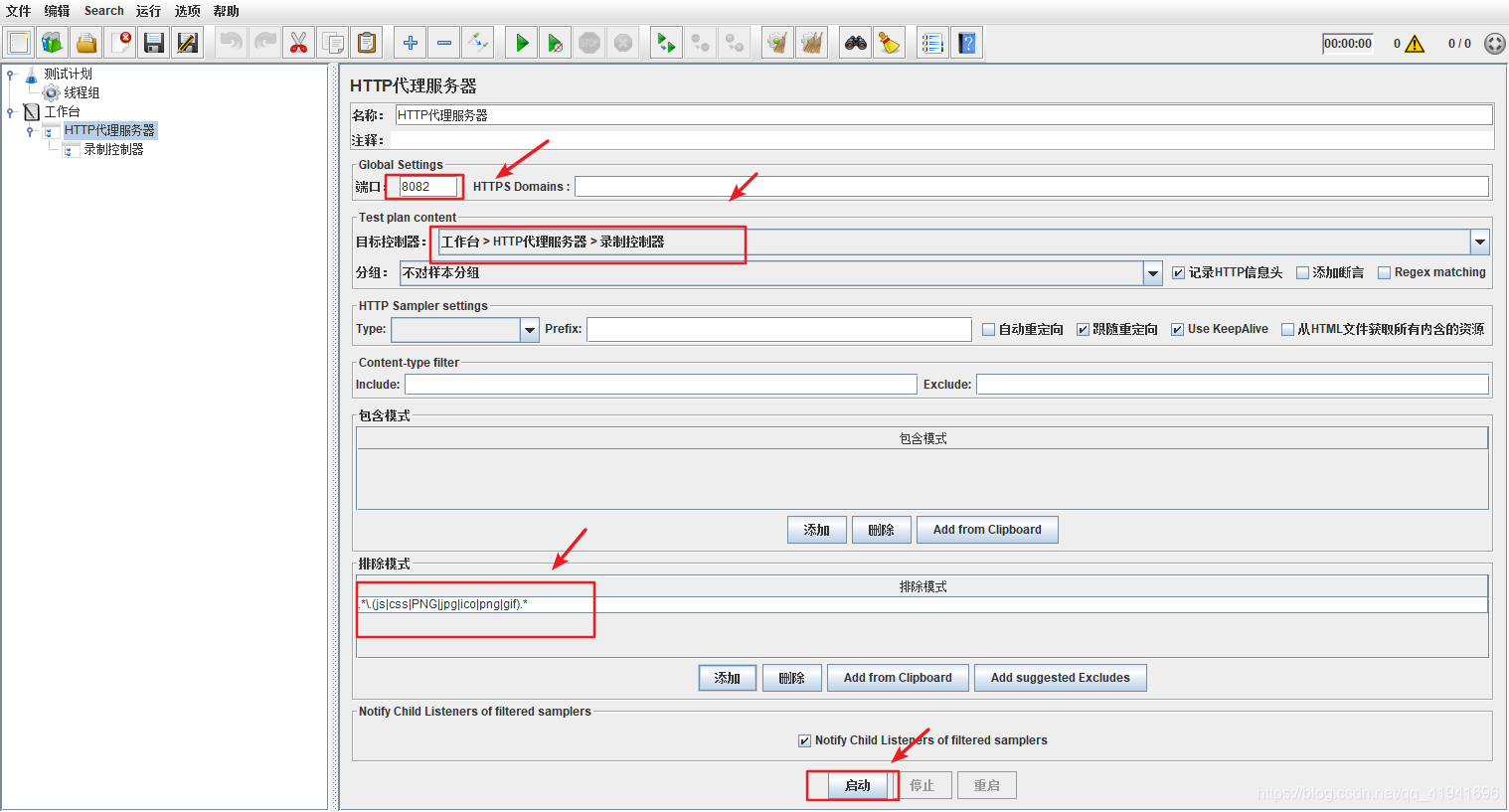The width and height of the screenshot is (1509, 812).
Task: Open the 文件 menu
Action: 18,11
